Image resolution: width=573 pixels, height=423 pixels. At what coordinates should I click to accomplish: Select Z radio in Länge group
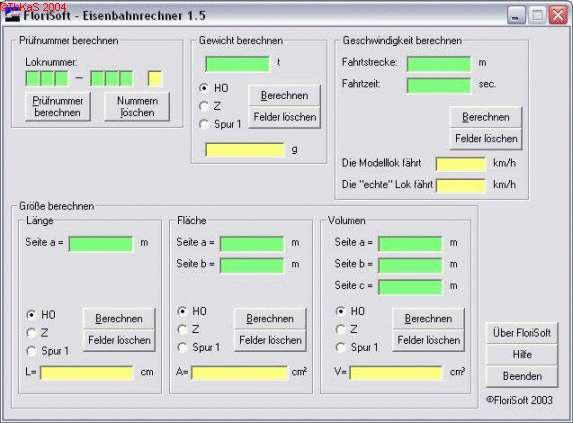[32, 333]
